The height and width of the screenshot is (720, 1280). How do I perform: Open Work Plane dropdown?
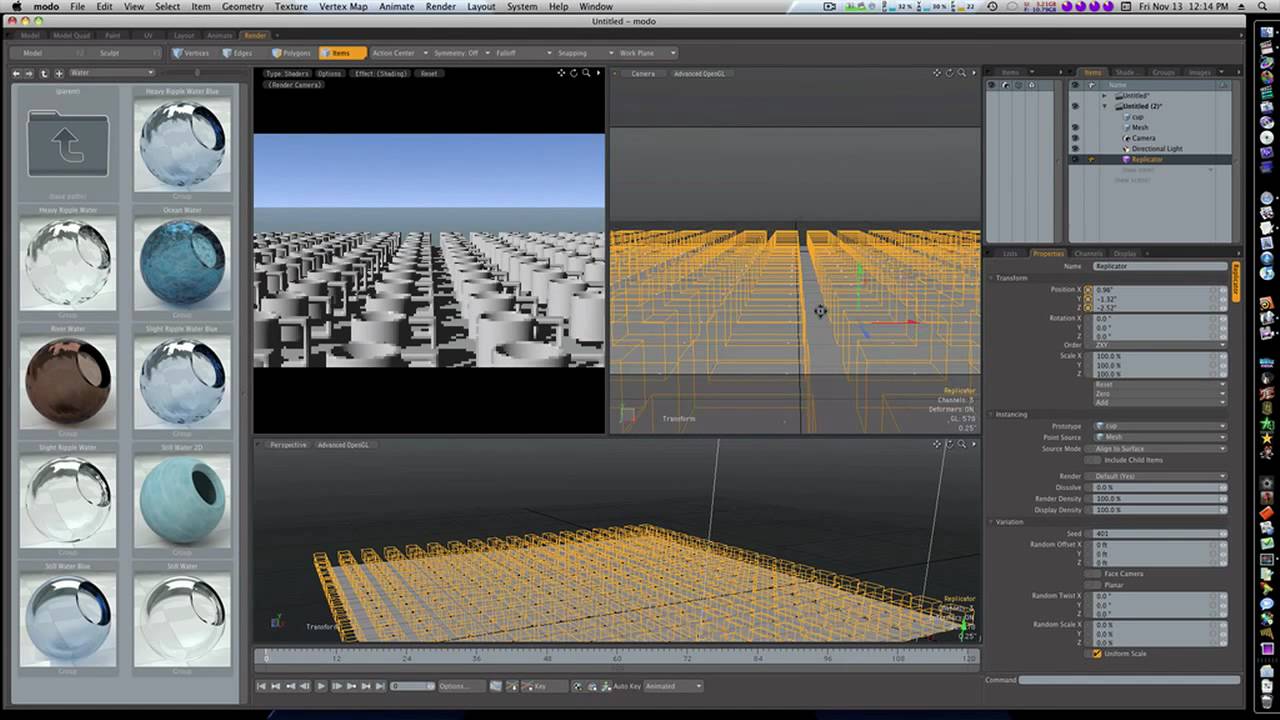(647, 53)
